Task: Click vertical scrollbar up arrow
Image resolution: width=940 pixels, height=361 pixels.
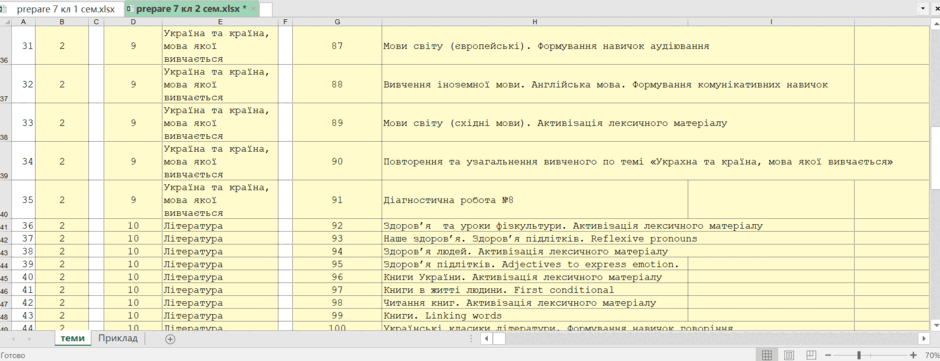Action: tap(935, 22)
